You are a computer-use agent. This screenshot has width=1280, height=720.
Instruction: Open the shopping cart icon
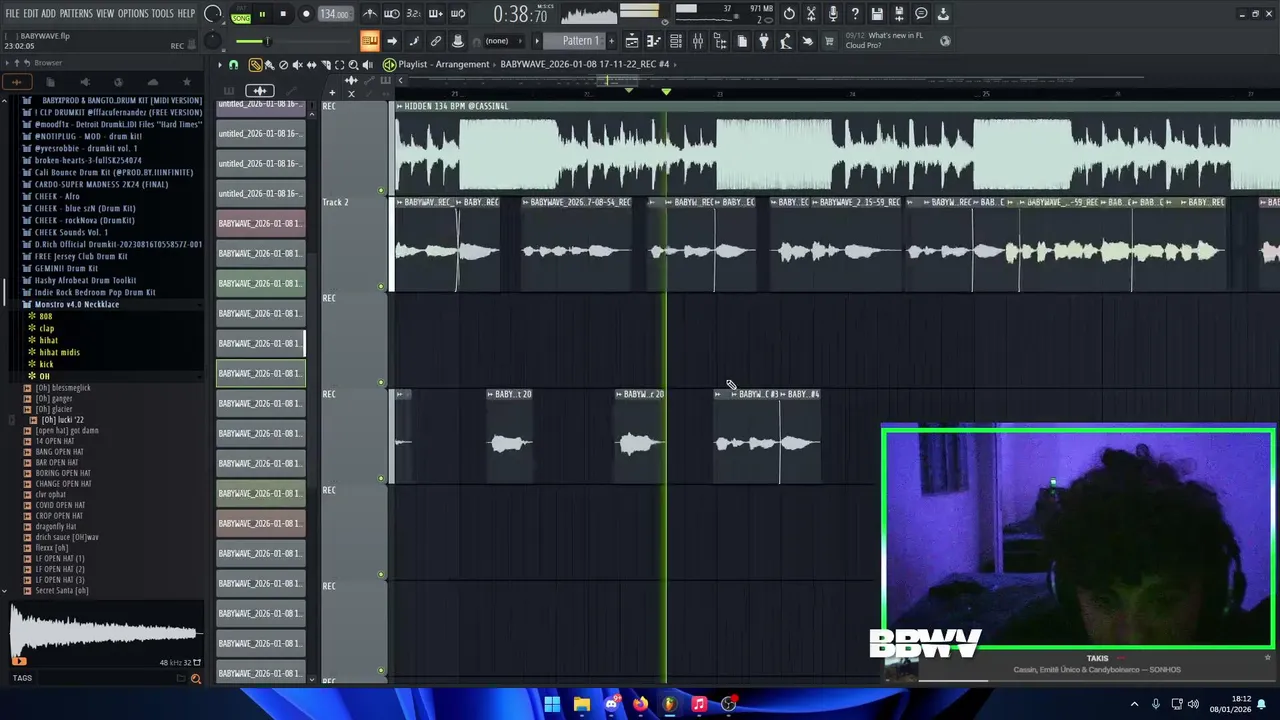pos(828,41)
